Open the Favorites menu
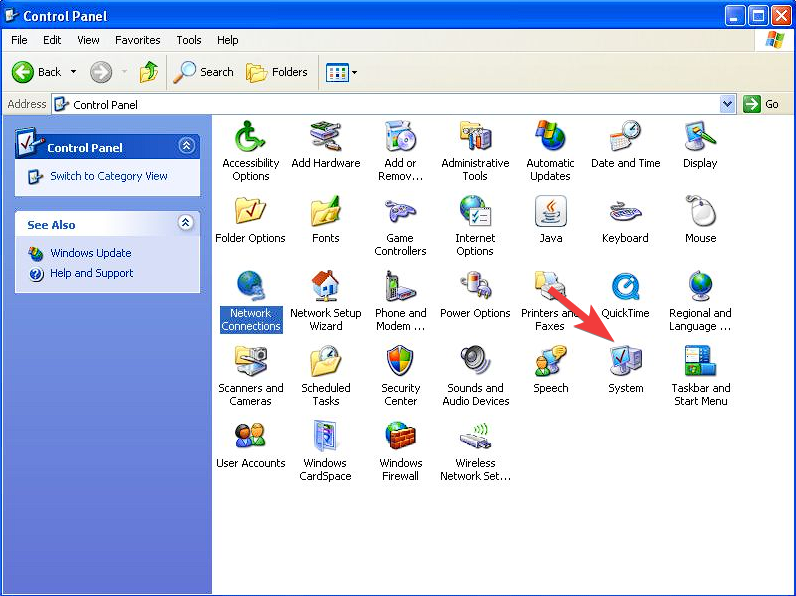The image size is (796, 596). click(x=137, y=40)
